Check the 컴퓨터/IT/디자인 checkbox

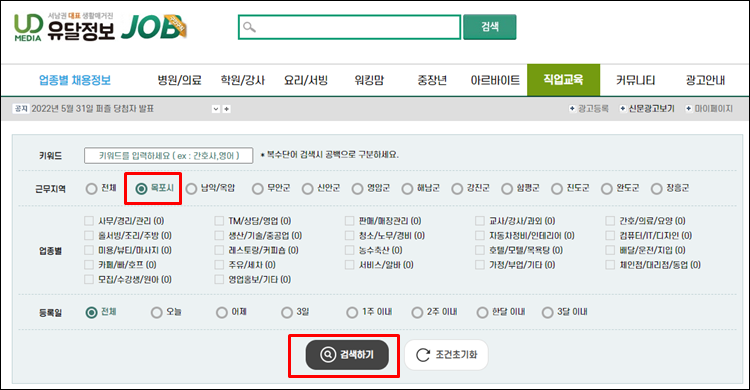tap(610, 235)
